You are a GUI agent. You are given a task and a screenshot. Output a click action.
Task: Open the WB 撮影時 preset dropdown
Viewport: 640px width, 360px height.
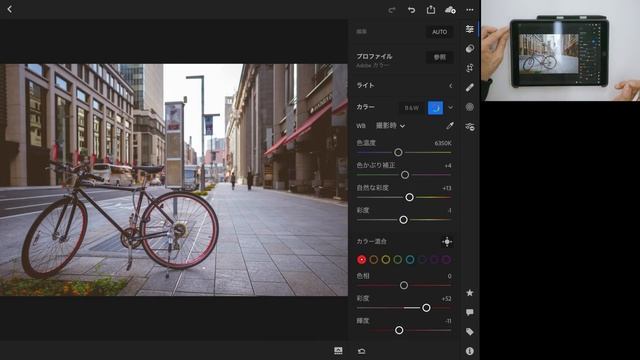(x=390, y=126)
